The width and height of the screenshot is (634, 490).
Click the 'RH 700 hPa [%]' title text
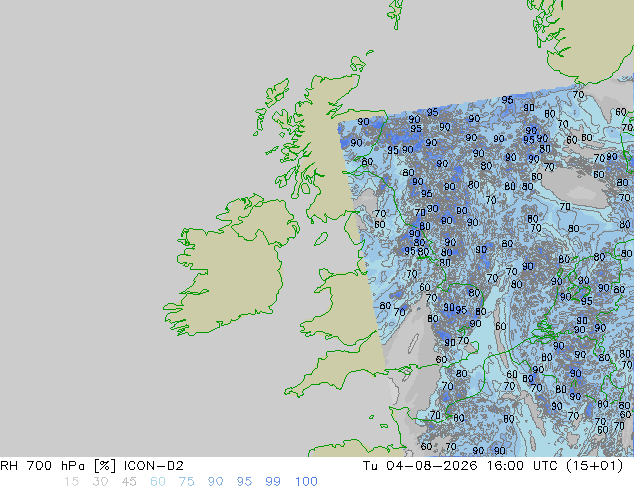(x=59, y=466)
